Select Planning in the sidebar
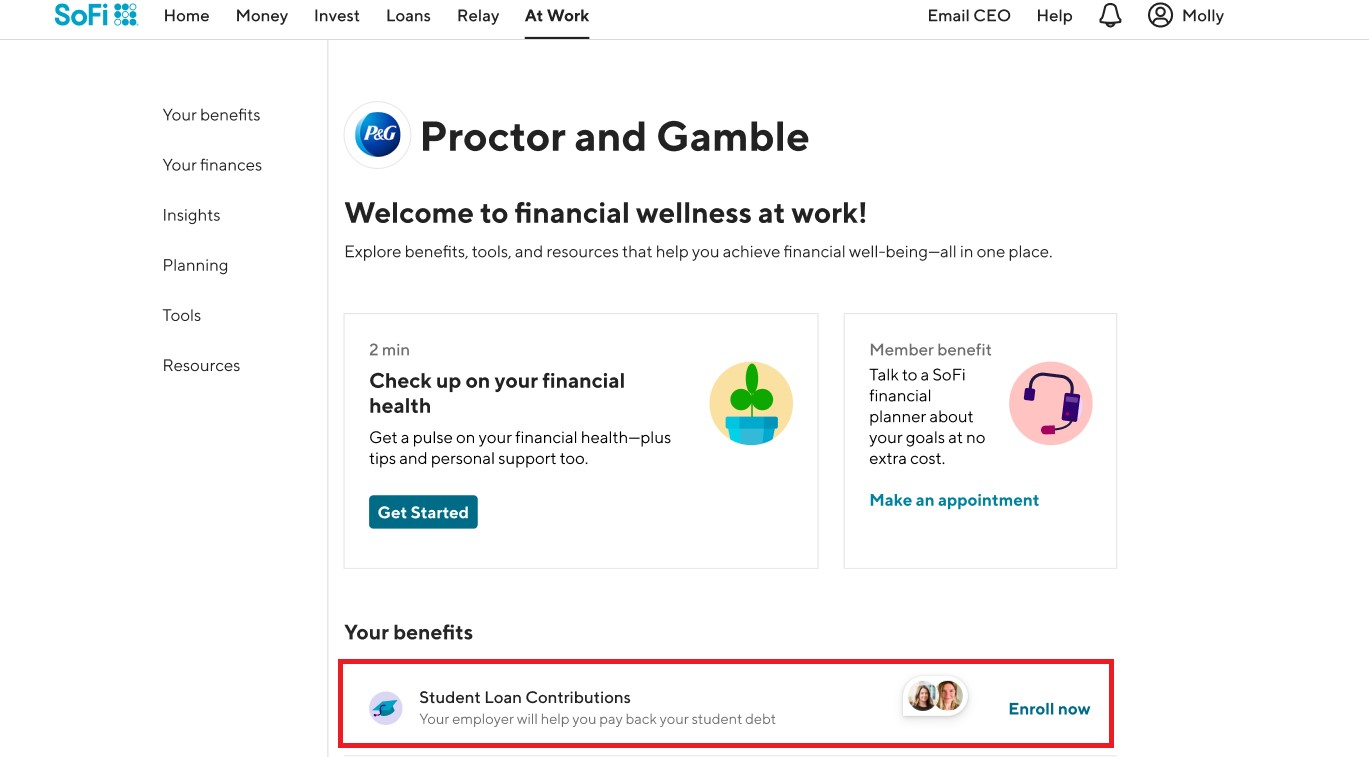 [x=195, y=264]
